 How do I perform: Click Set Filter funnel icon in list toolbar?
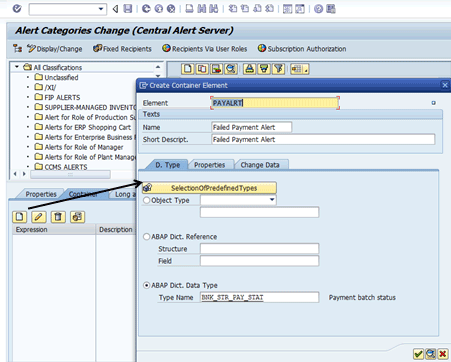coord(278,69)
